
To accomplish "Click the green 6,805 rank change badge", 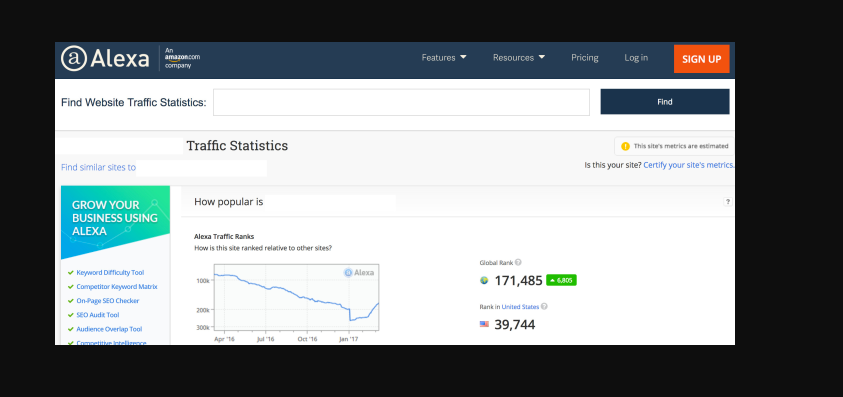I will tap(561, 280).
